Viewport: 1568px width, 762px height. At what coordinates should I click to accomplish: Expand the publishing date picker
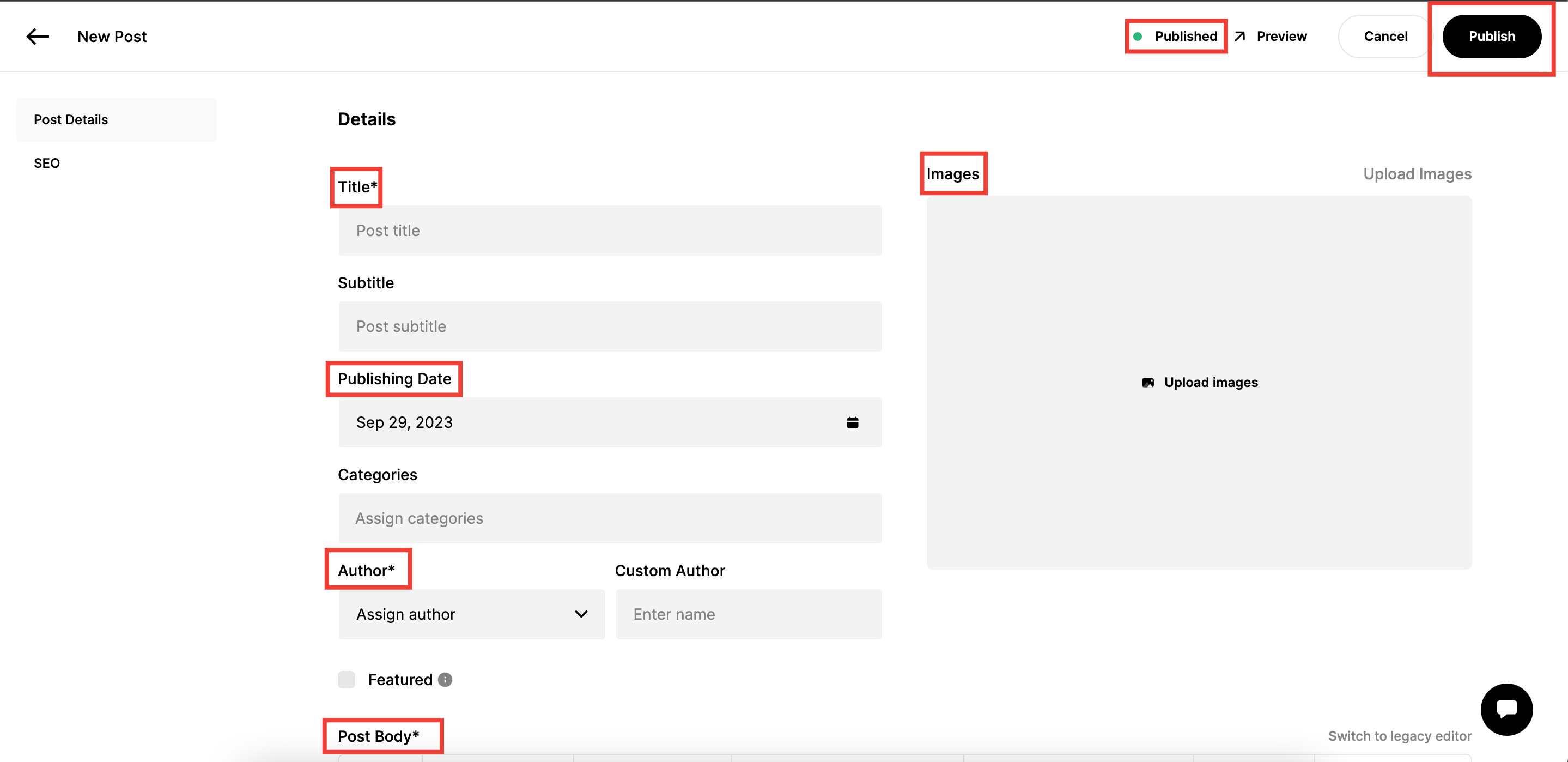click(x=609, y=422)
